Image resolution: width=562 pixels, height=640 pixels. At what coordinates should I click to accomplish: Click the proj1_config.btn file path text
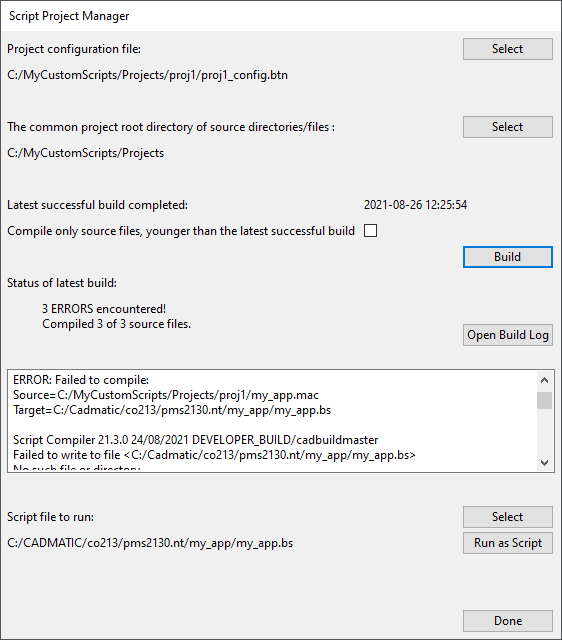pyautogui.click(x=147, y=75)
